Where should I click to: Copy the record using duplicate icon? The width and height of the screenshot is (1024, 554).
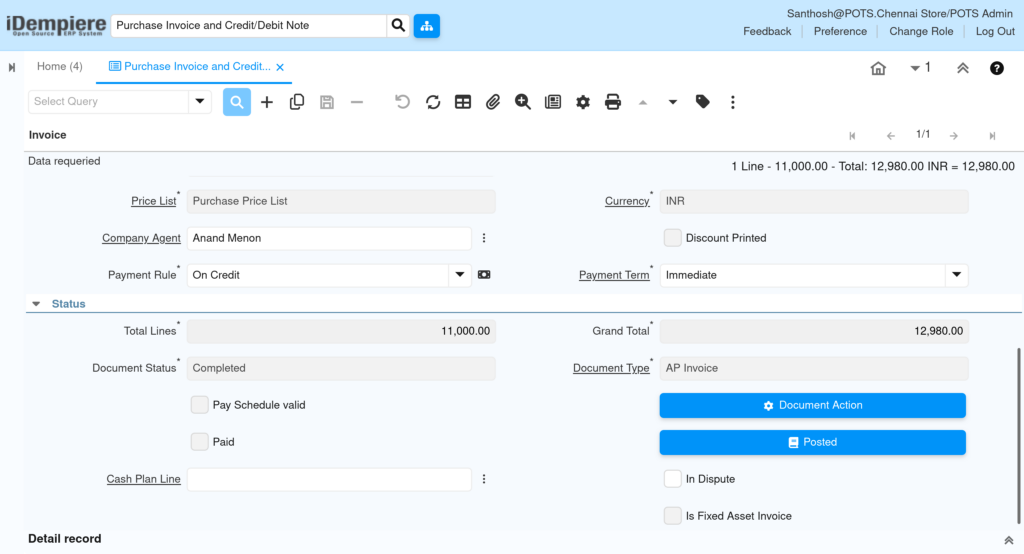(296, 102)
